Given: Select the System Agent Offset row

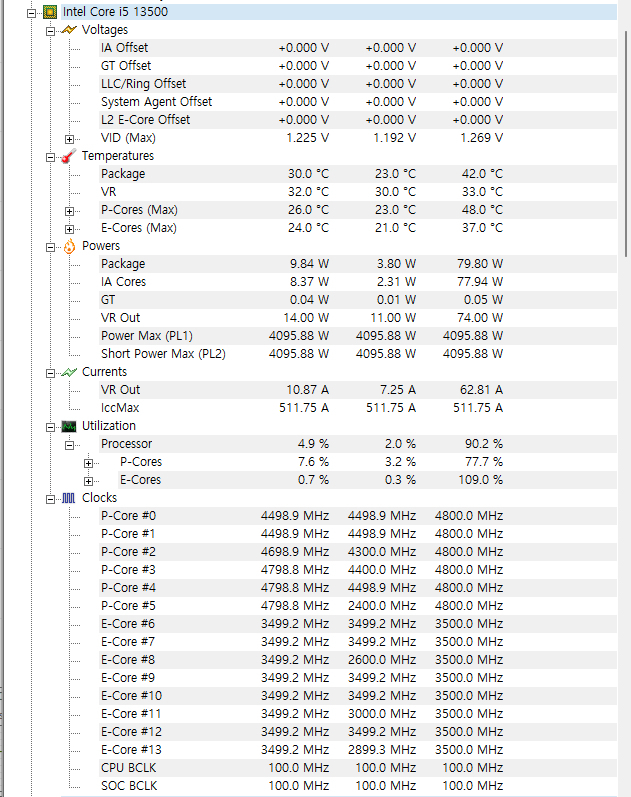Looking at the screenshot, I should point(358,102).
